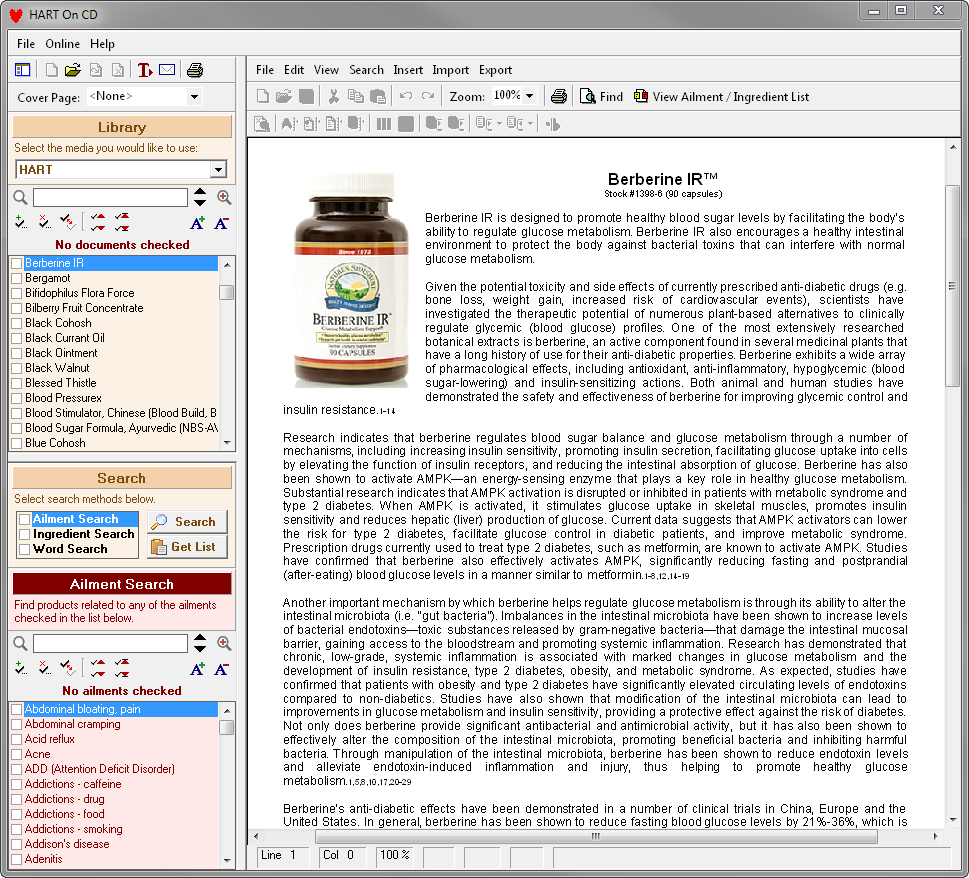
Task: Click the magnifier icon beside the ailment search box
Action: [x=20, y=643]
